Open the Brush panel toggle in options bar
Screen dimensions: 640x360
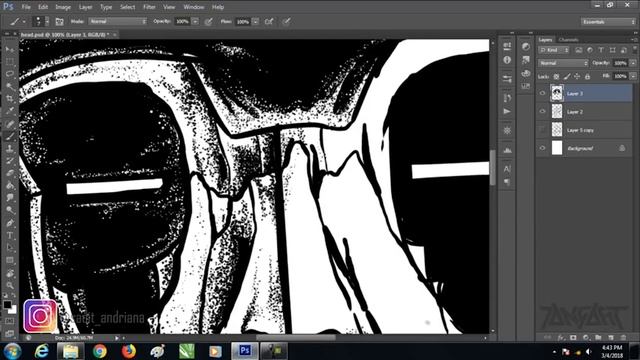point(59,22)
